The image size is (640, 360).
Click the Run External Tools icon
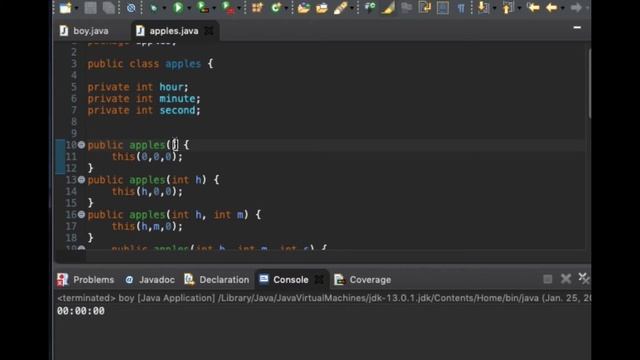coord(228,7)
